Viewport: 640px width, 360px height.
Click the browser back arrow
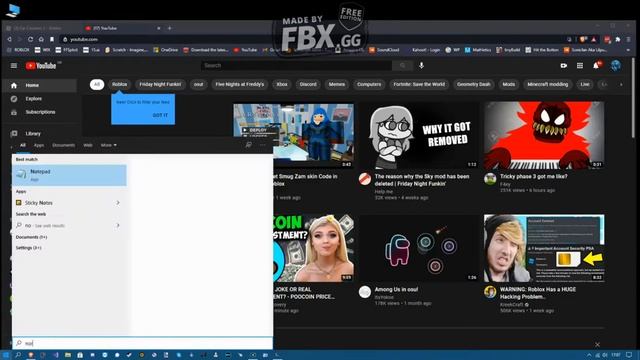(x=9, y=39)
